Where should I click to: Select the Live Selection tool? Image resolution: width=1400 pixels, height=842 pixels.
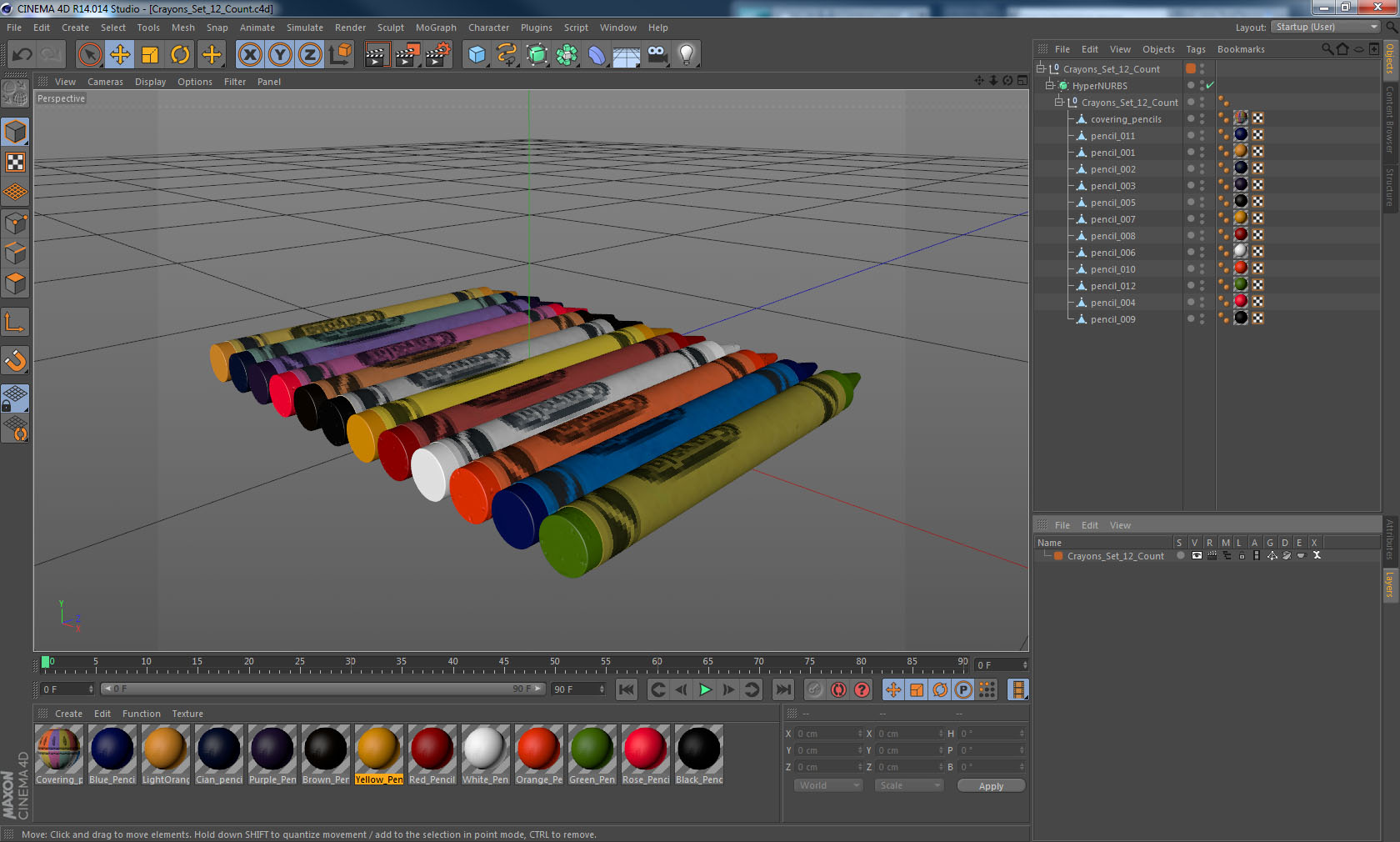(x=90, y=55)
